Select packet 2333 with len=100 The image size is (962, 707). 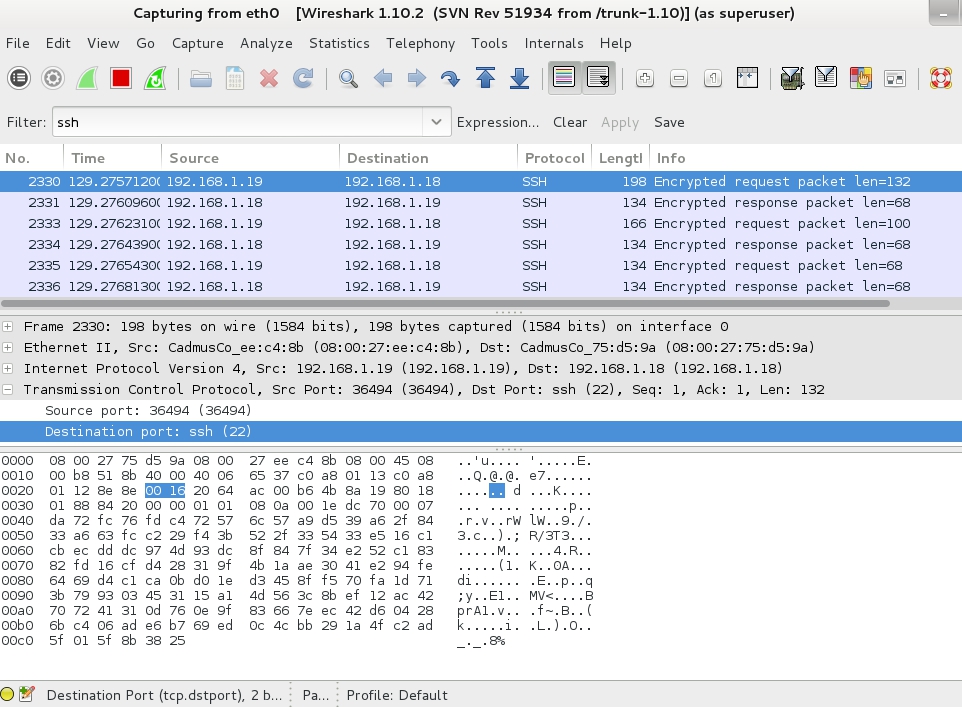point(481,223)
